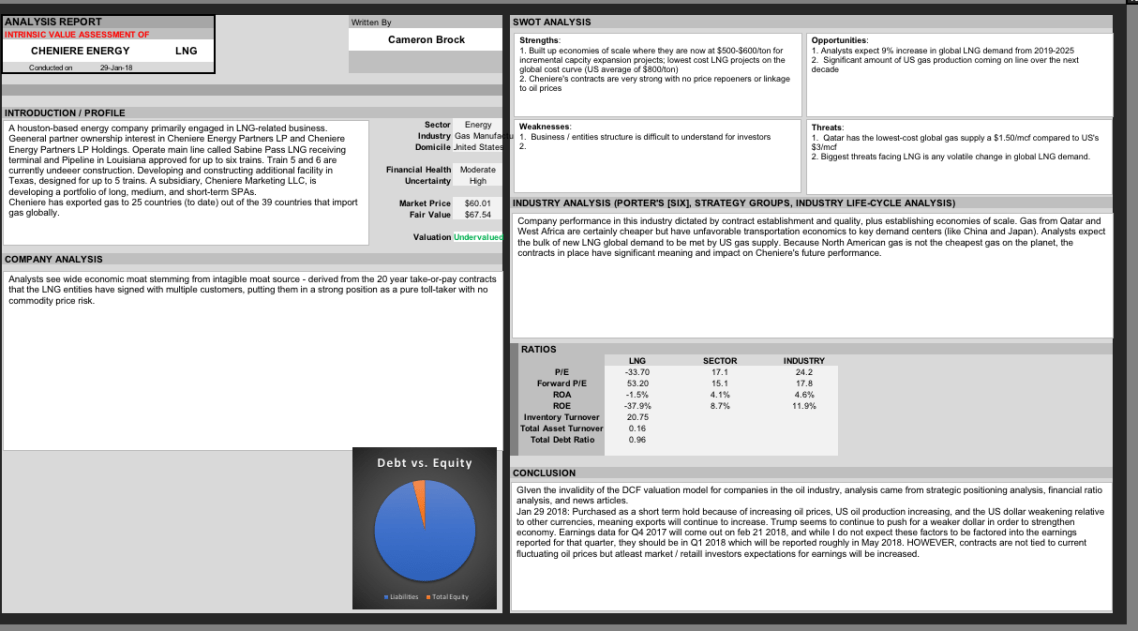The height and width of the screenshot is (631, 1138).
Task: Select the Liabilities legend marker
Action: [388, 597]
